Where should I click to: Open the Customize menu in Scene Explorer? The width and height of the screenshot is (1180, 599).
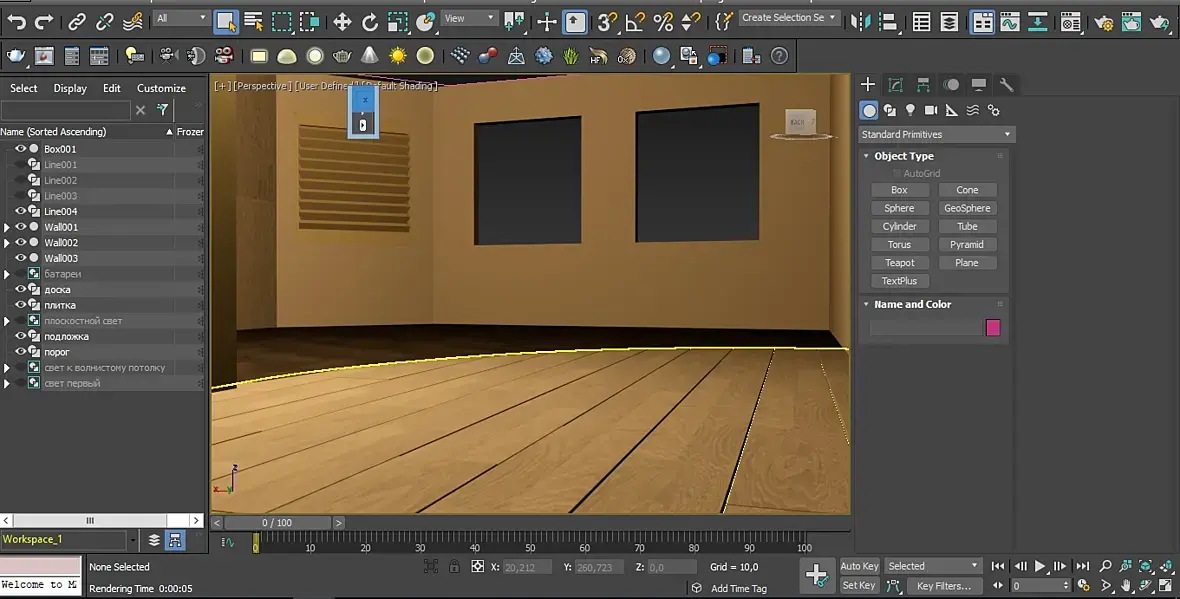(x=161, y=88)
